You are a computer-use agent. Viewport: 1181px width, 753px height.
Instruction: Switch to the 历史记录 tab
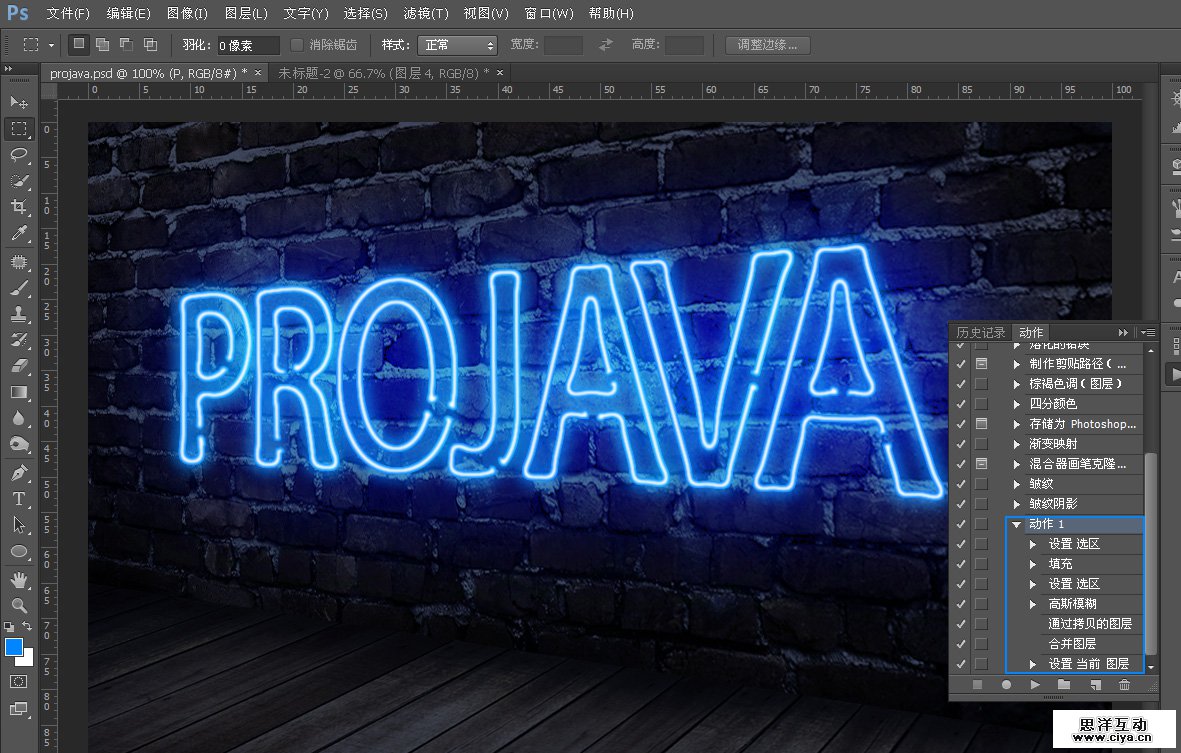tap(980, 332)
